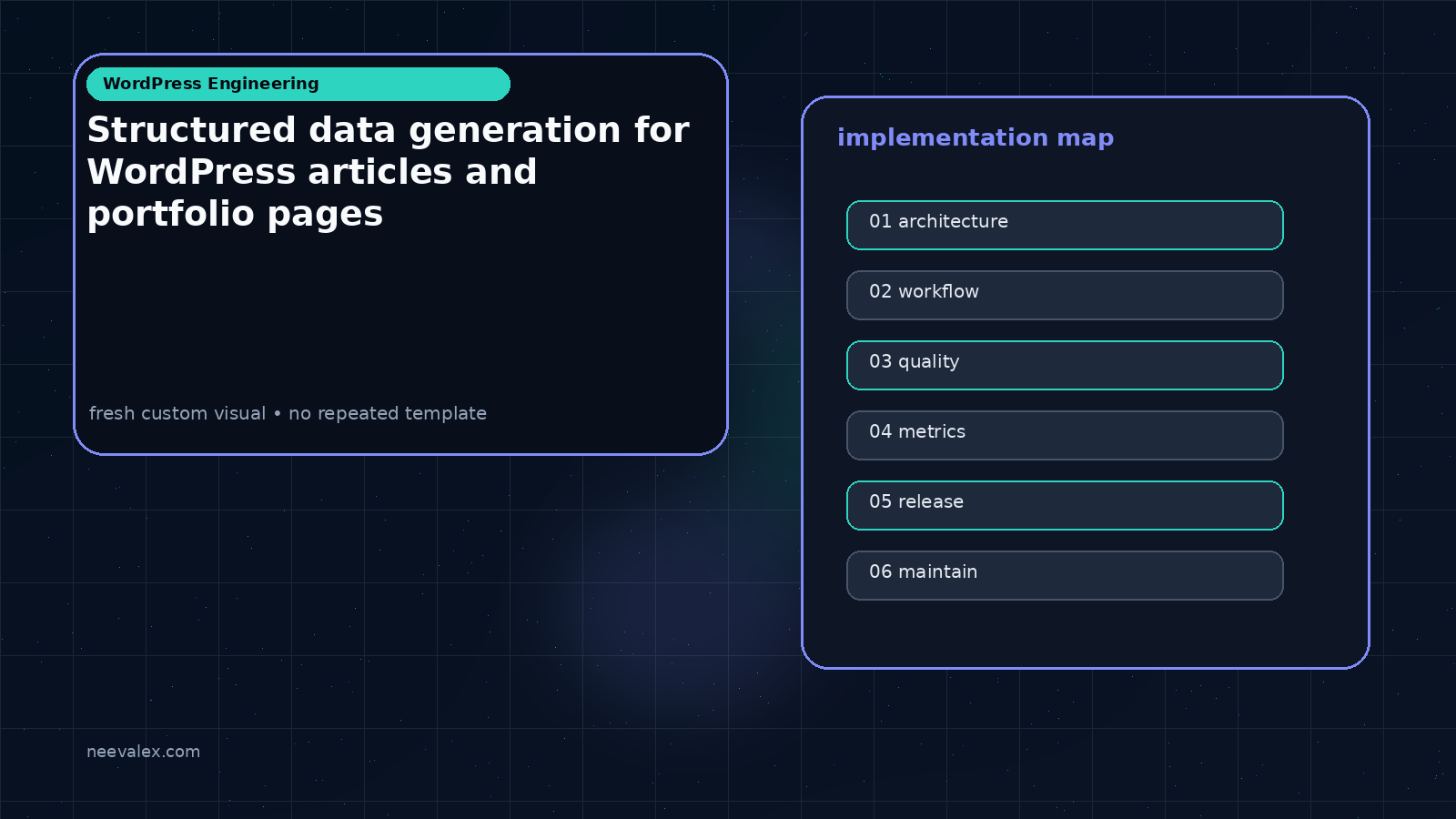The width and height of the screenshot is (1456, 819).
Task: Click the 'implementation map' heading
Action: click(976, 137)
